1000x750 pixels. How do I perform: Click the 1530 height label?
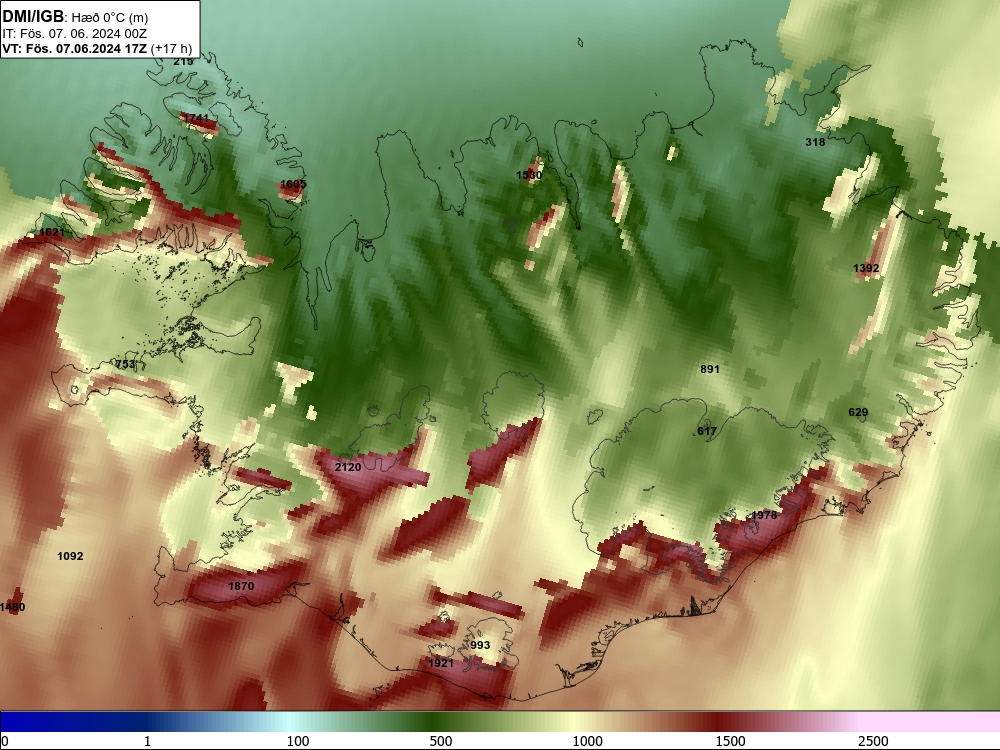[529, 175]
